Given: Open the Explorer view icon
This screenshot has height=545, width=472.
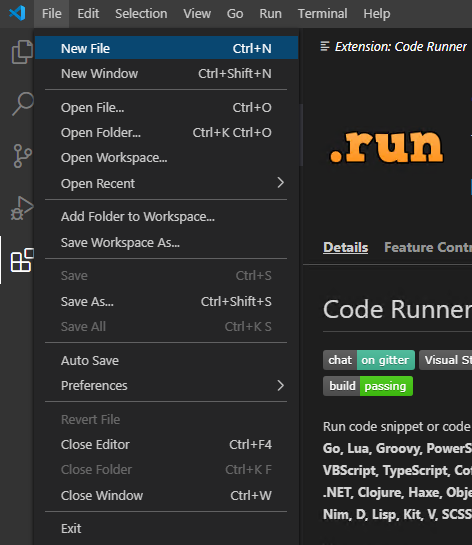Looking at the screenshot, I should coord(22,52).
